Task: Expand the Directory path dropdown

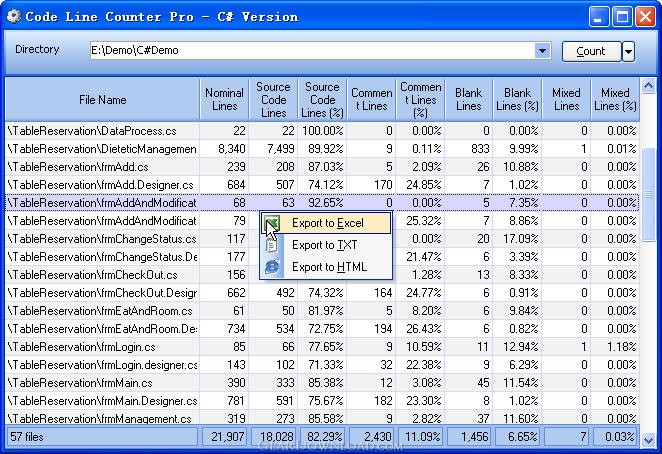Action: coord(542,51)
